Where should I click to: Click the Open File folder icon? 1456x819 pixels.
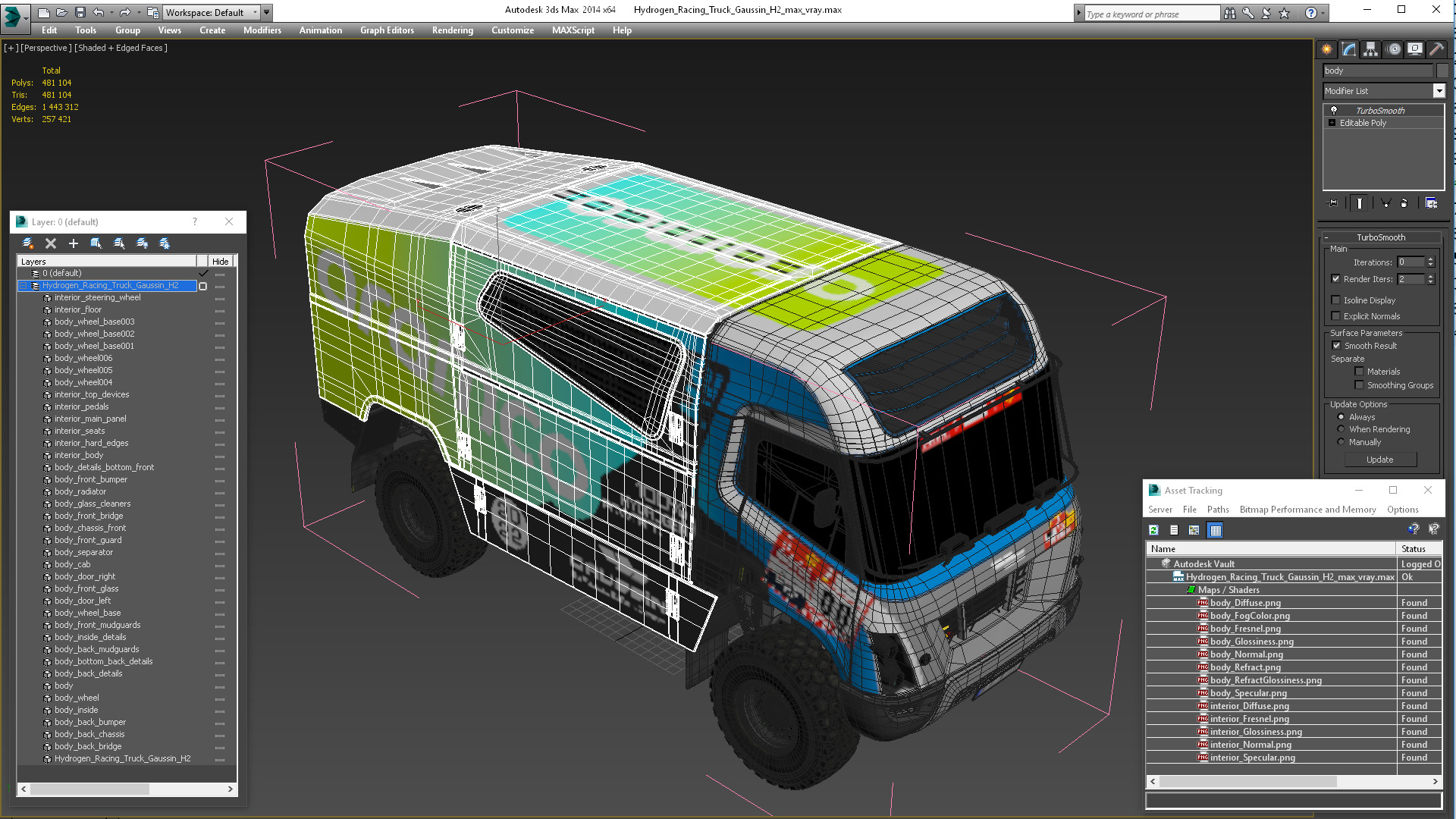coord(61,12)
